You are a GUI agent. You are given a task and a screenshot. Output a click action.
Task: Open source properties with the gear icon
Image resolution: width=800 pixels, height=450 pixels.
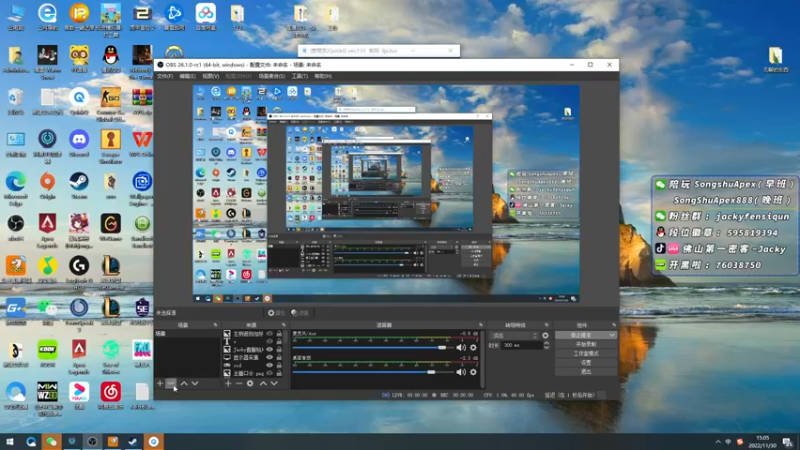(248, 383)
